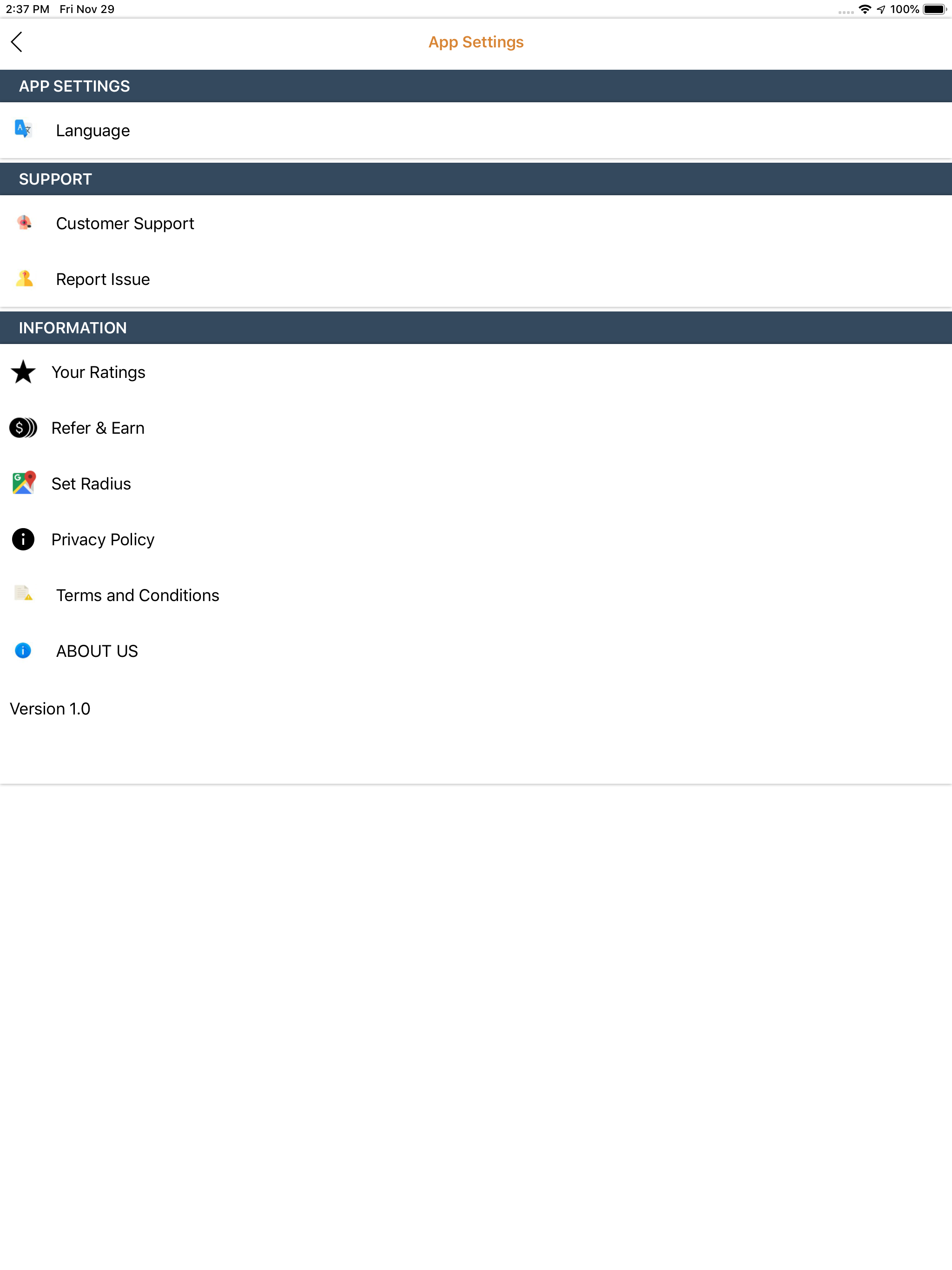Click the Refer & Earn coin icon
952x1270 pixels.
[x=23, y=428]
